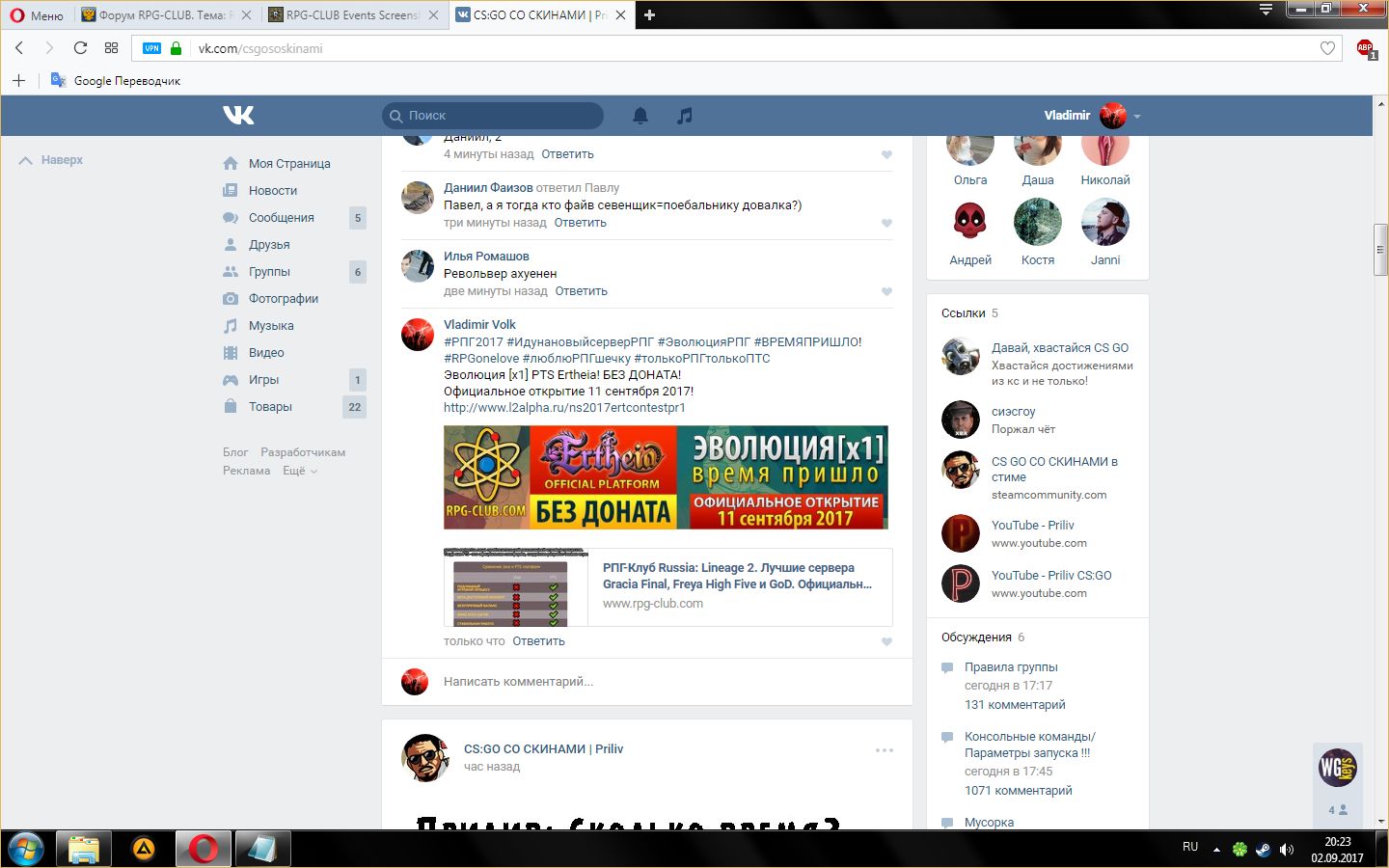Open the Эволюция x1 banner image

666,477
